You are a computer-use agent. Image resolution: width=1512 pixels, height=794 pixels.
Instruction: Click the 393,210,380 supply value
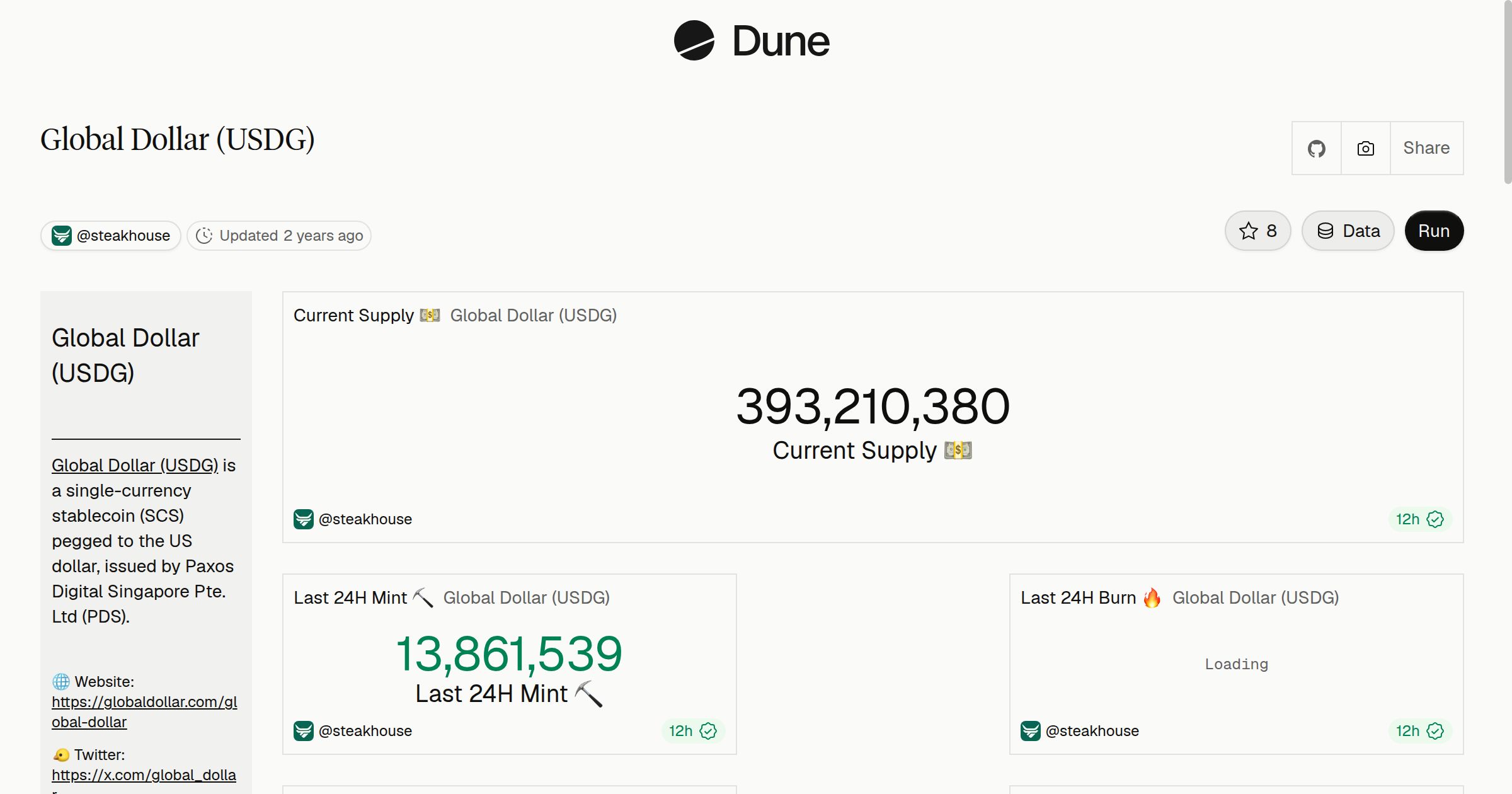coord(873,406)
